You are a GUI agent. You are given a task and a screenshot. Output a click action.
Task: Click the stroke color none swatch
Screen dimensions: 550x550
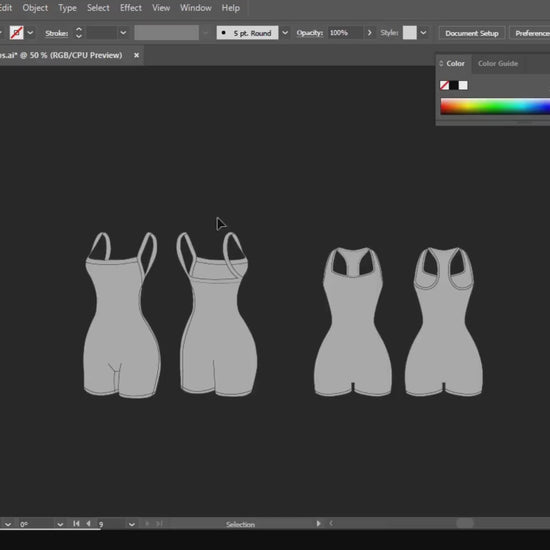point(16,33)
